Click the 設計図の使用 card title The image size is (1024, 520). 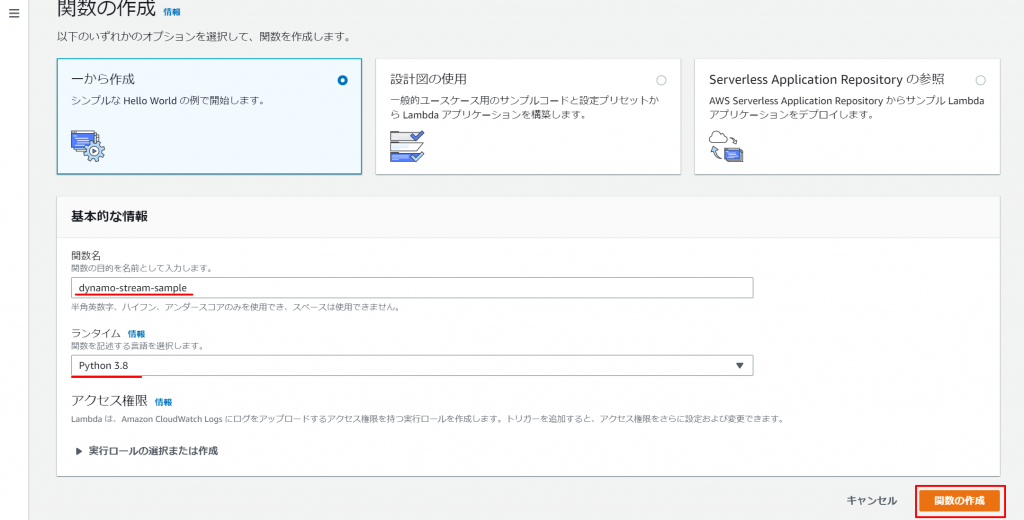click(x=428, y=80)
